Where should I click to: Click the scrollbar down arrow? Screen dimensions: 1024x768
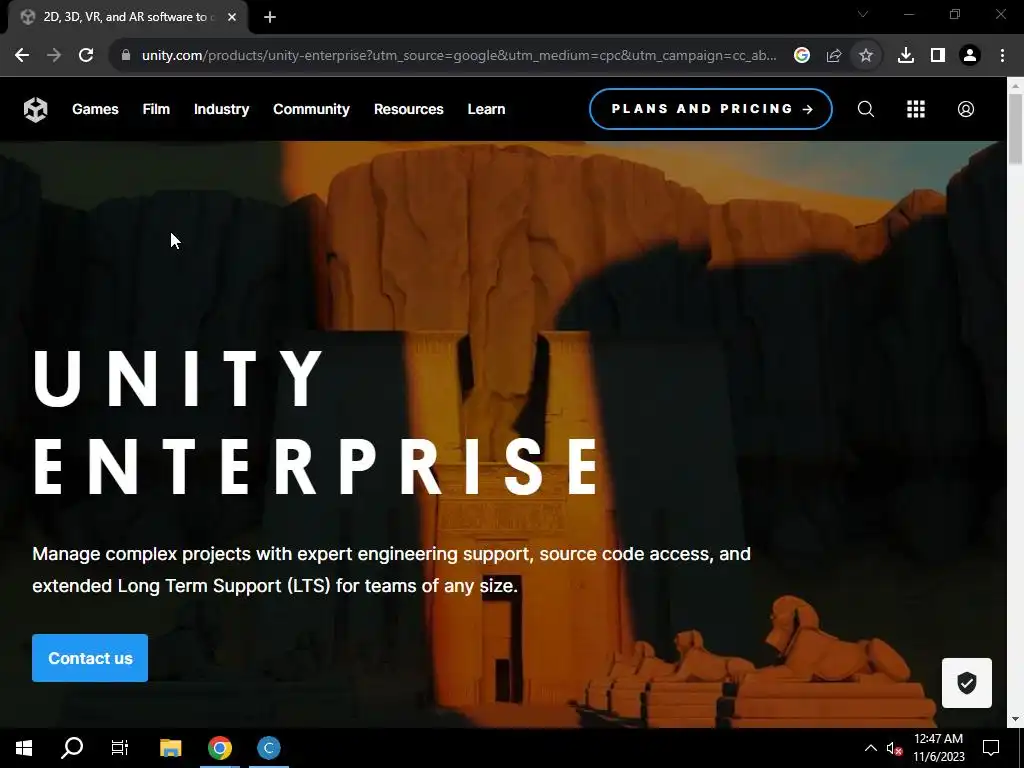pyautogui.click(x=1016, y=720)
